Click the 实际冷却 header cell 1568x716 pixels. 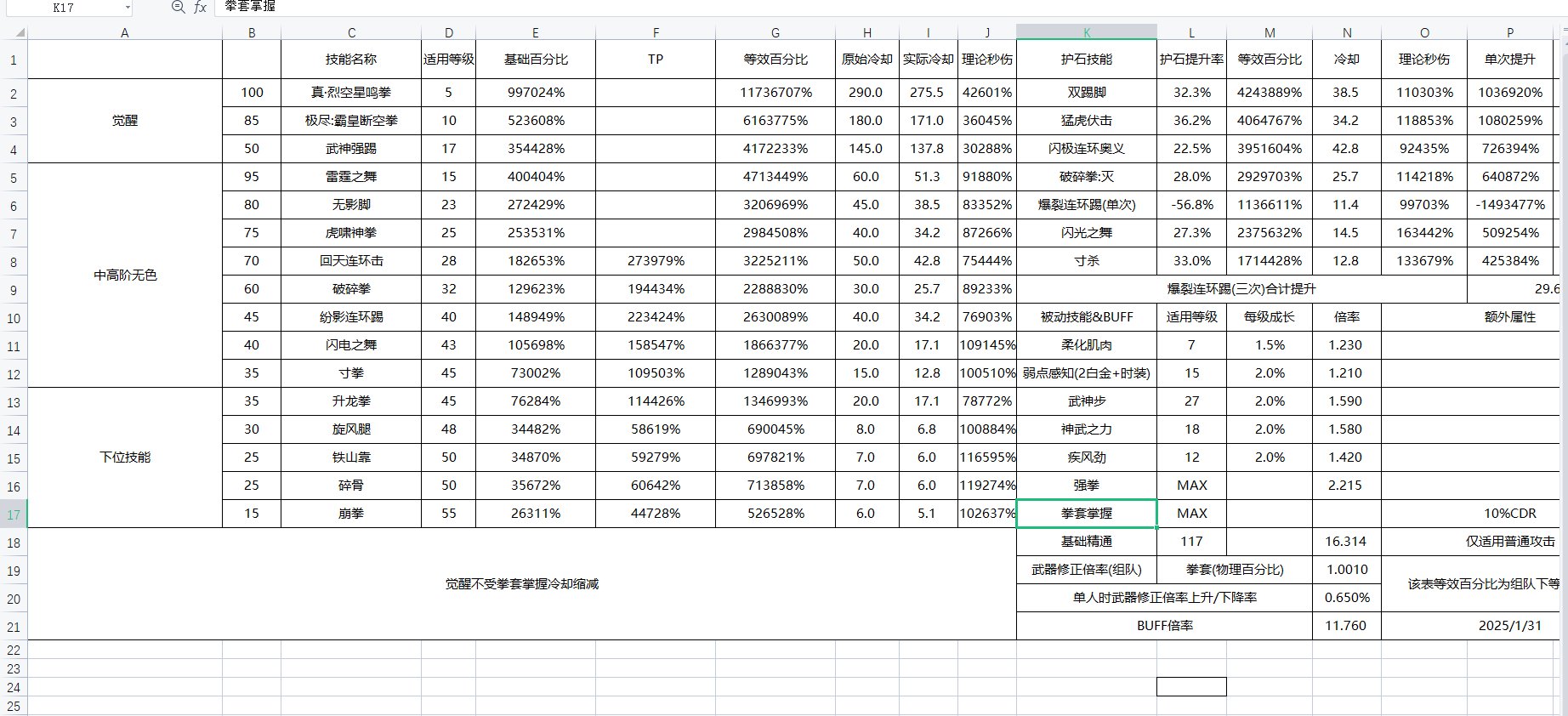click(x=929, y=60)
